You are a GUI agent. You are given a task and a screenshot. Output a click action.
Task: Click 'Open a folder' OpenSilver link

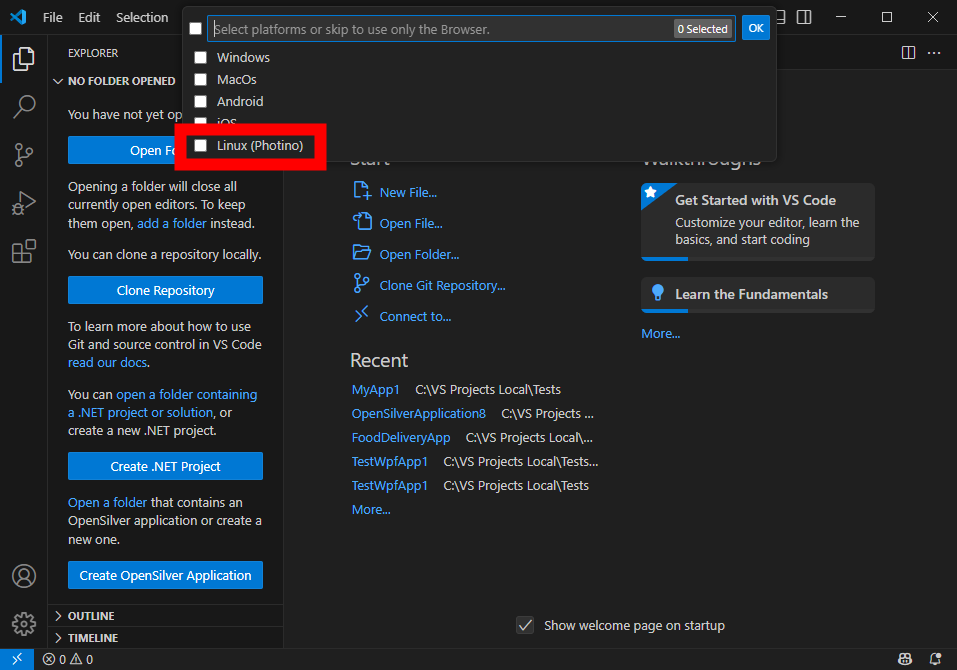[x=107, y=502]
